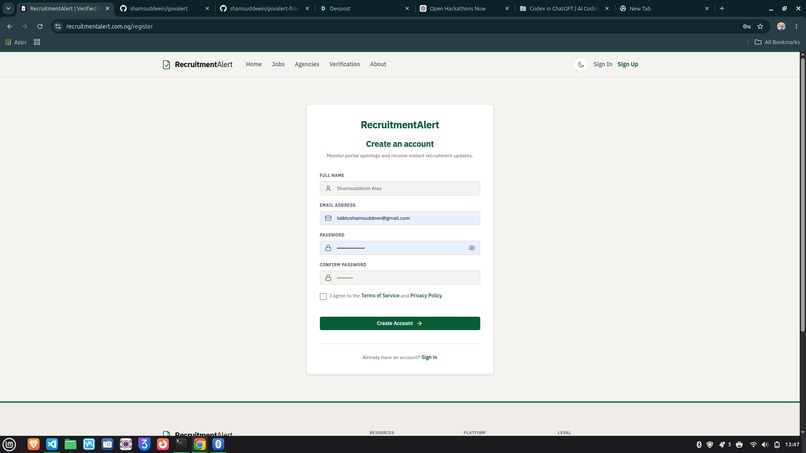Switch to the Open Hackathons Now tab

pyautogui.click(x=463, y=8)
